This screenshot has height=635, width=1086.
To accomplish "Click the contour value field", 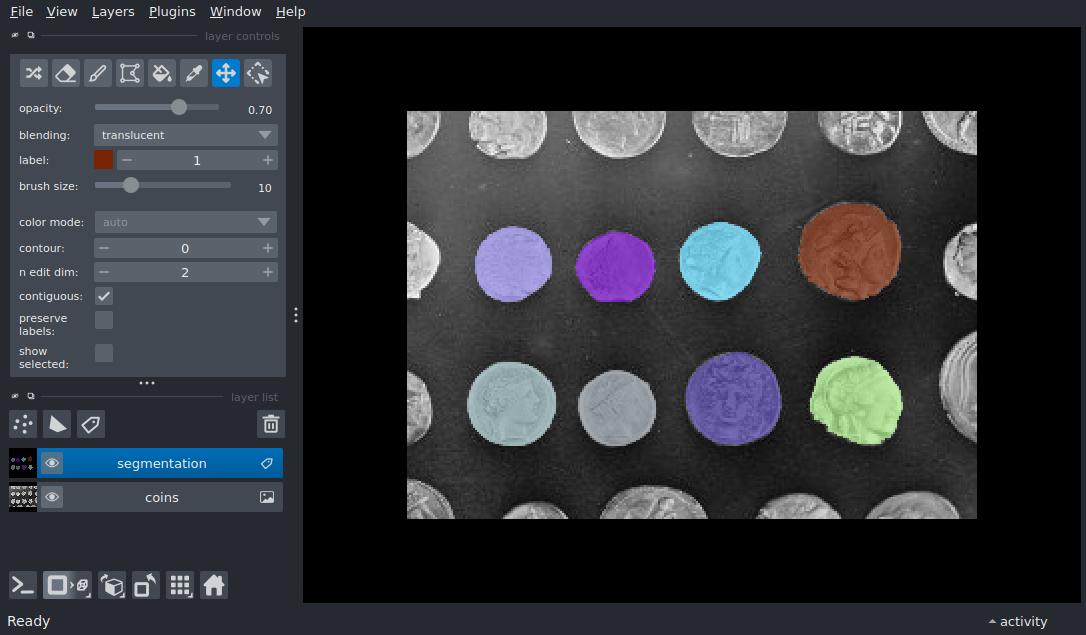I will (185, 248).
